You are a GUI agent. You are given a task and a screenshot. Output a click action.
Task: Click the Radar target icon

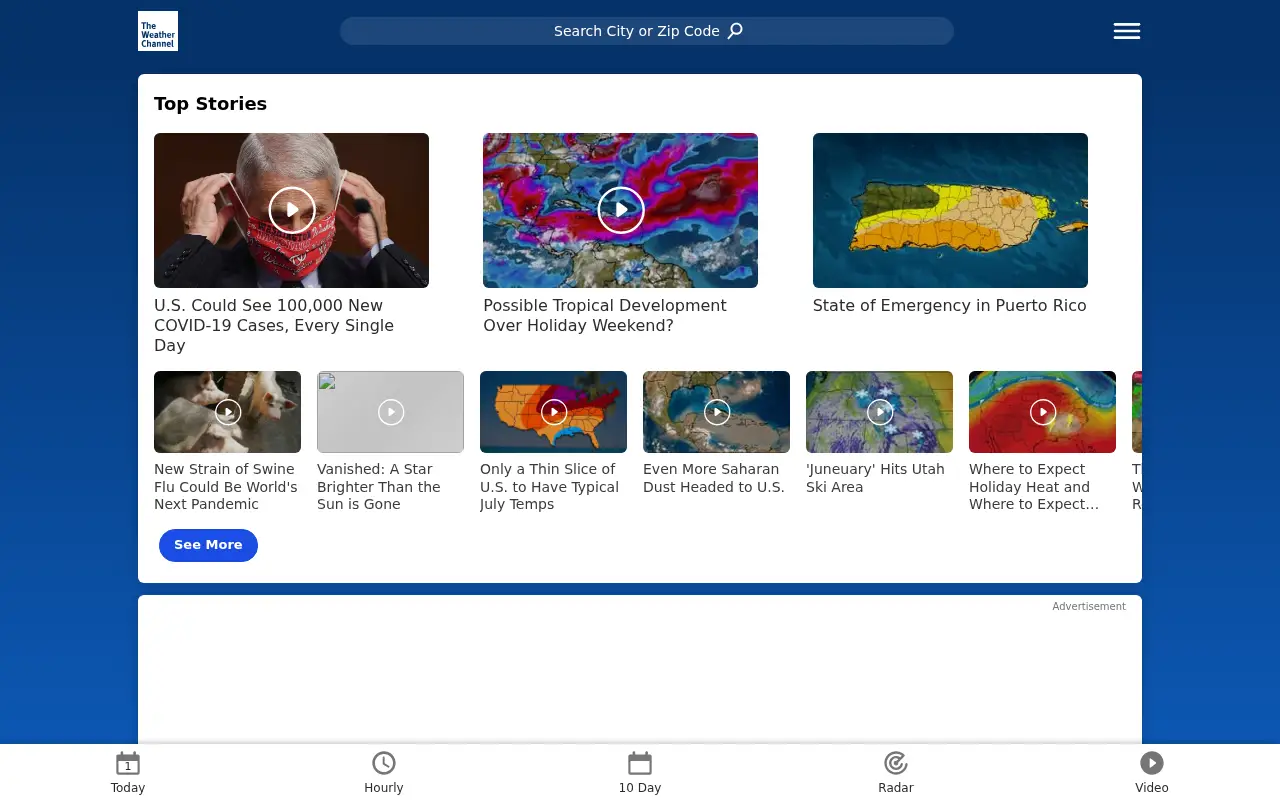pyautogui.click(x=896, y=764)
